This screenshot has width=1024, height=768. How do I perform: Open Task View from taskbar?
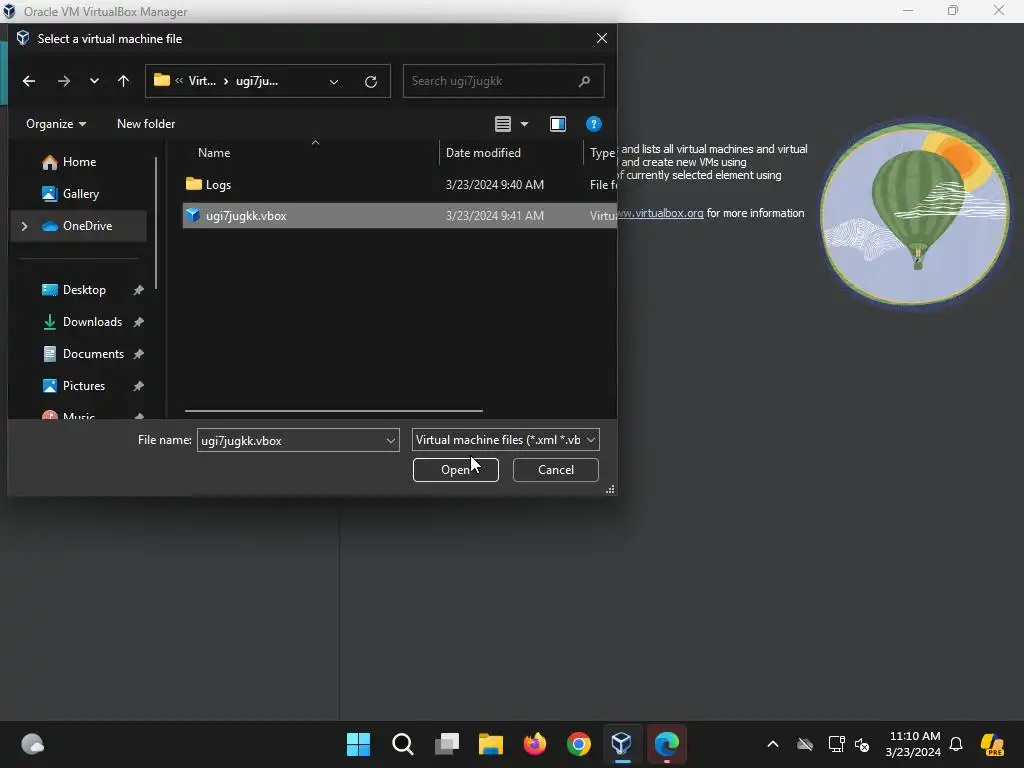pos(447,744)
